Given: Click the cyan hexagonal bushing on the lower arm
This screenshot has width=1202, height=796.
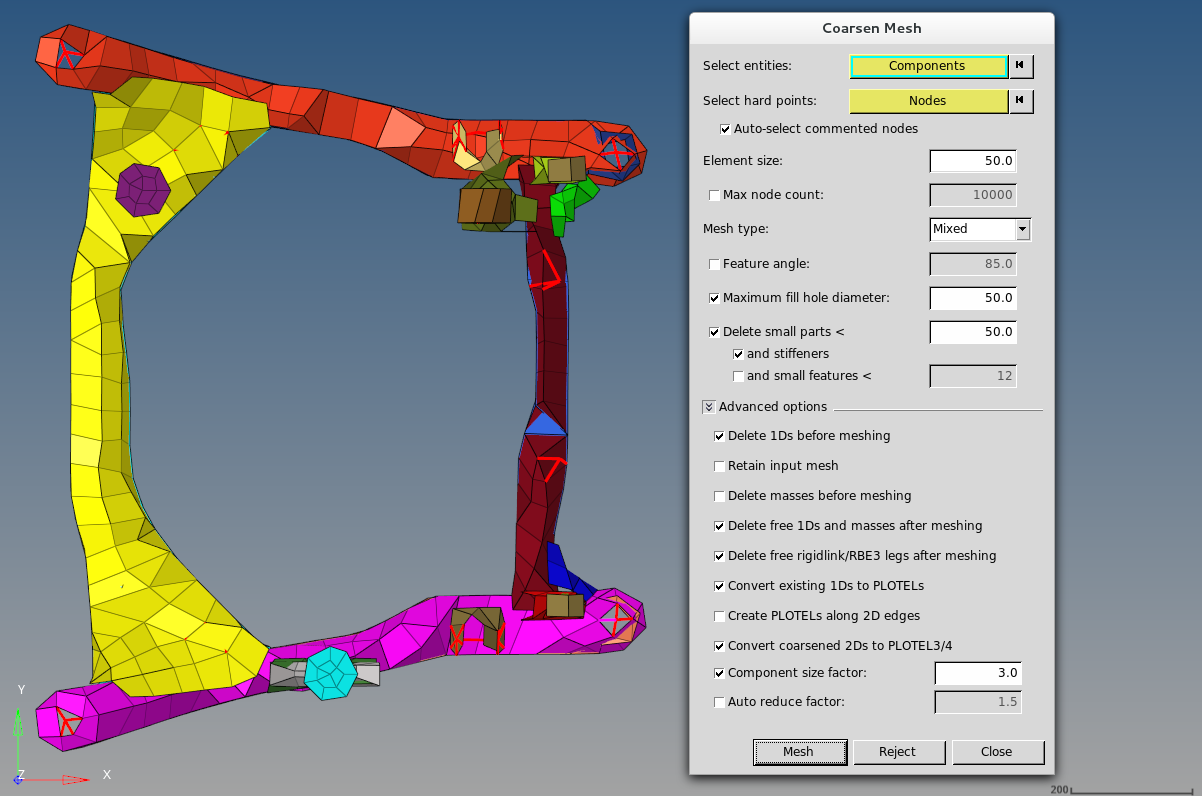Looking at the screenshot, I should [330, 672].
